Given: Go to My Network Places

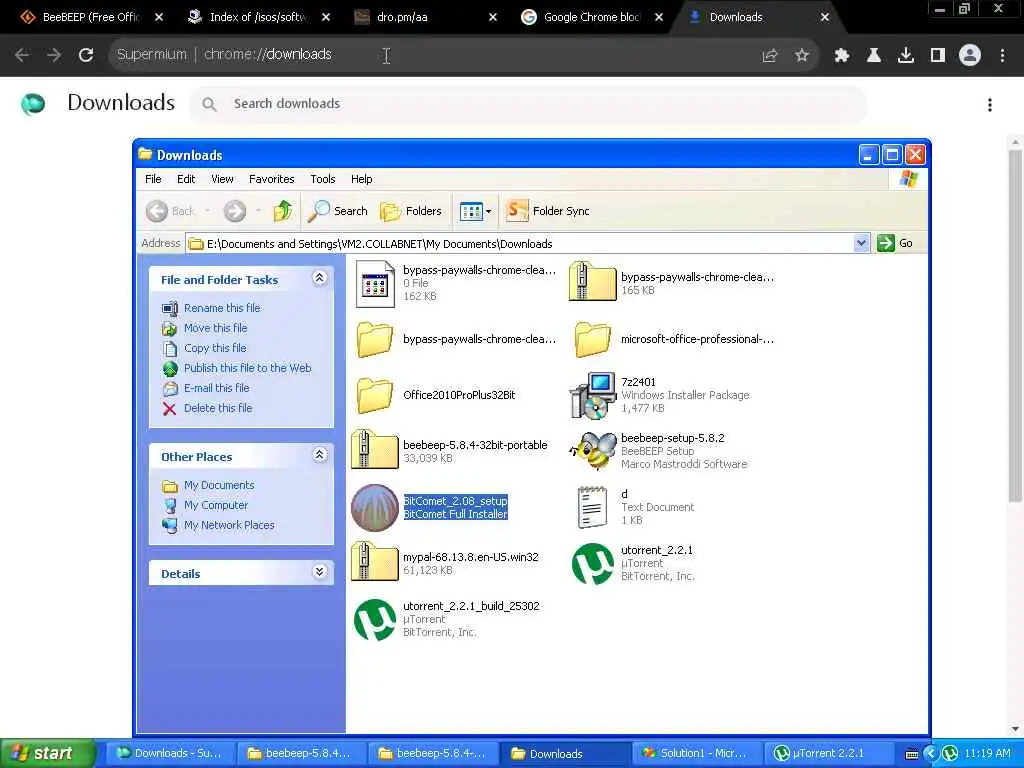Looking at the screenshot, I should 229,525.
